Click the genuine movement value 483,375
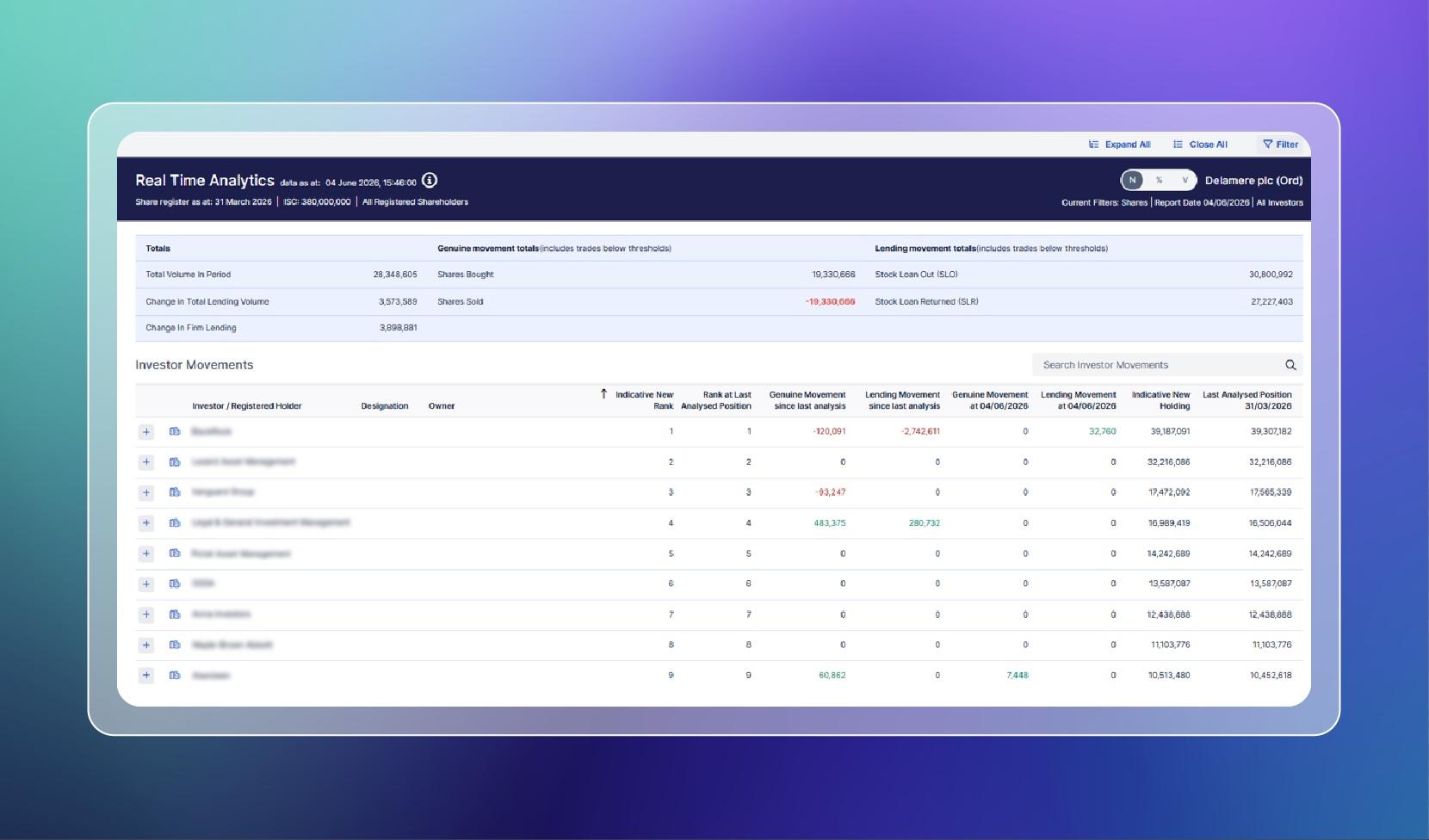 [830, 523]
